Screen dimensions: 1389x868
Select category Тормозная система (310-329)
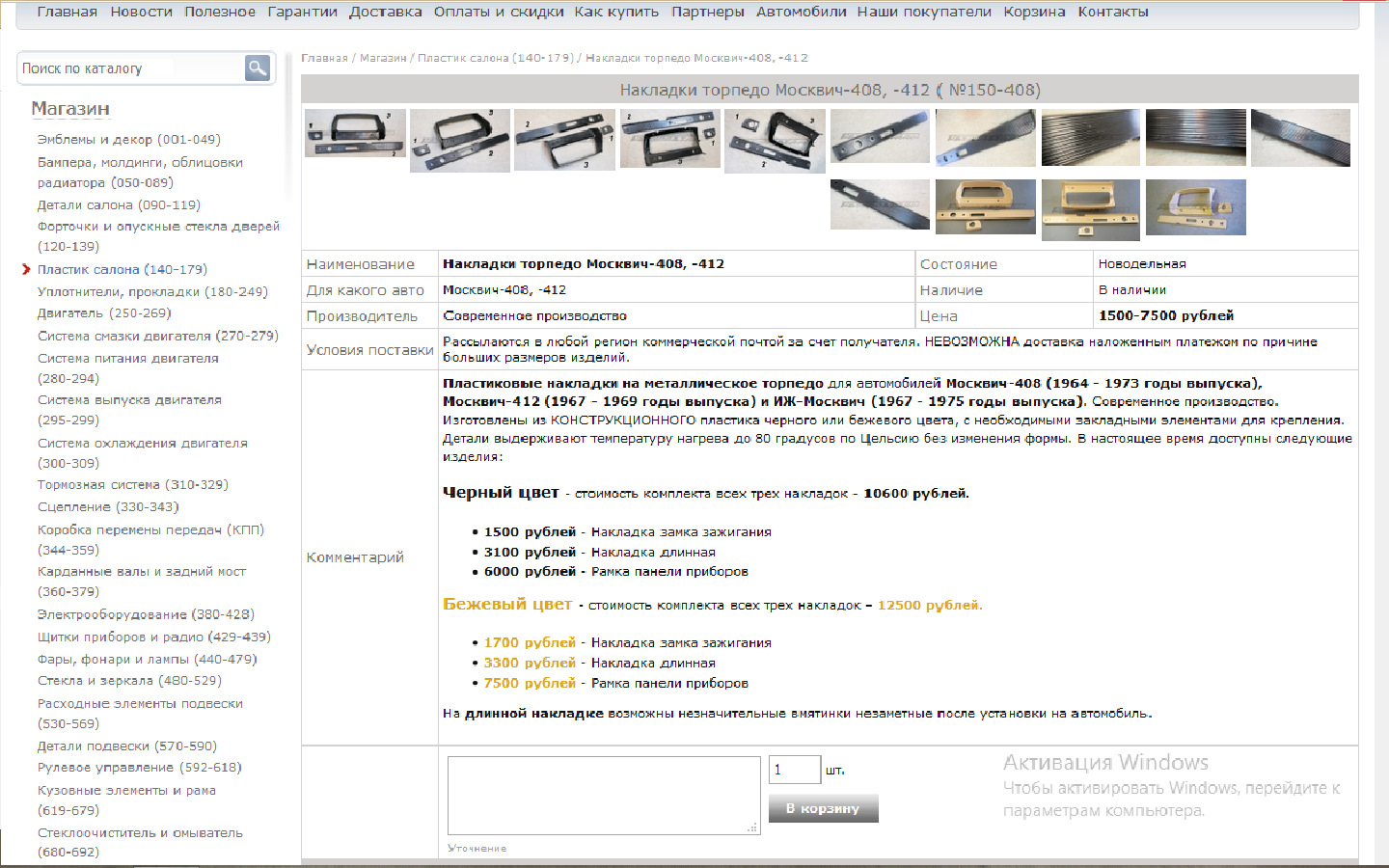[132, 485]
